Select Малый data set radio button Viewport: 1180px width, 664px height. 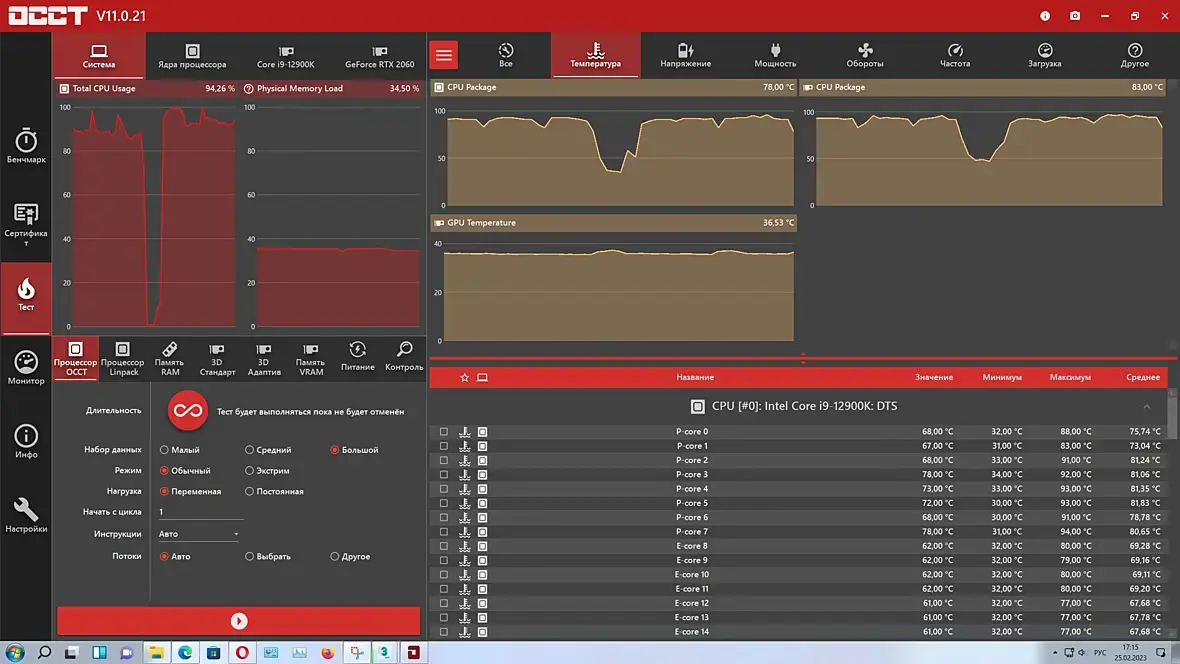click(164, 450)
